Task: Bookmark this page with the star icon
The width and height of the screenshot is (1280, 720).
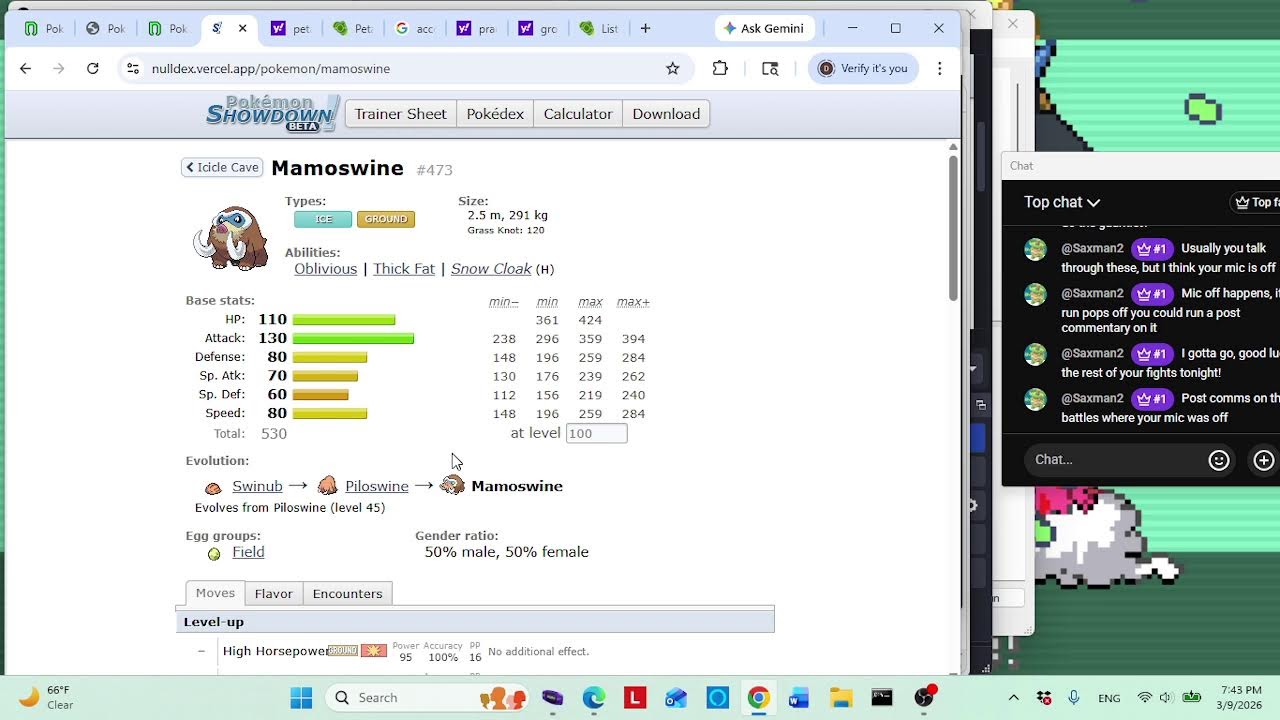Action: tap(673, 68)
